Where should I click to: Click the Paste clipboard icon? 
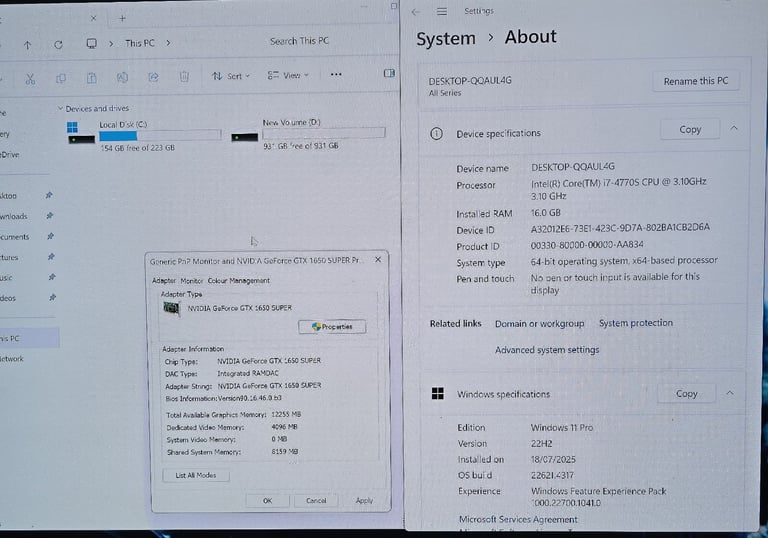92,78
